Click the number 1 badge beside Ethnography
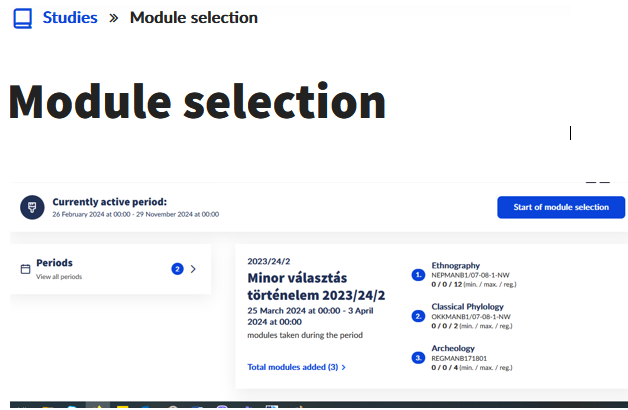 tap(418, 274)
